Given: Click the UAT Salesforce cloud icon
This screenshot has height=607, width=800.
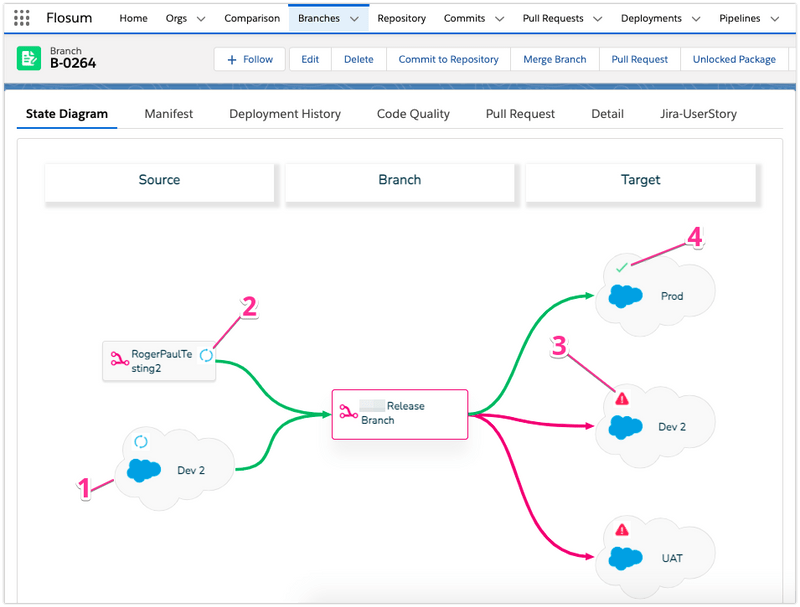Looking at the screenshot, I should [626, 558].
